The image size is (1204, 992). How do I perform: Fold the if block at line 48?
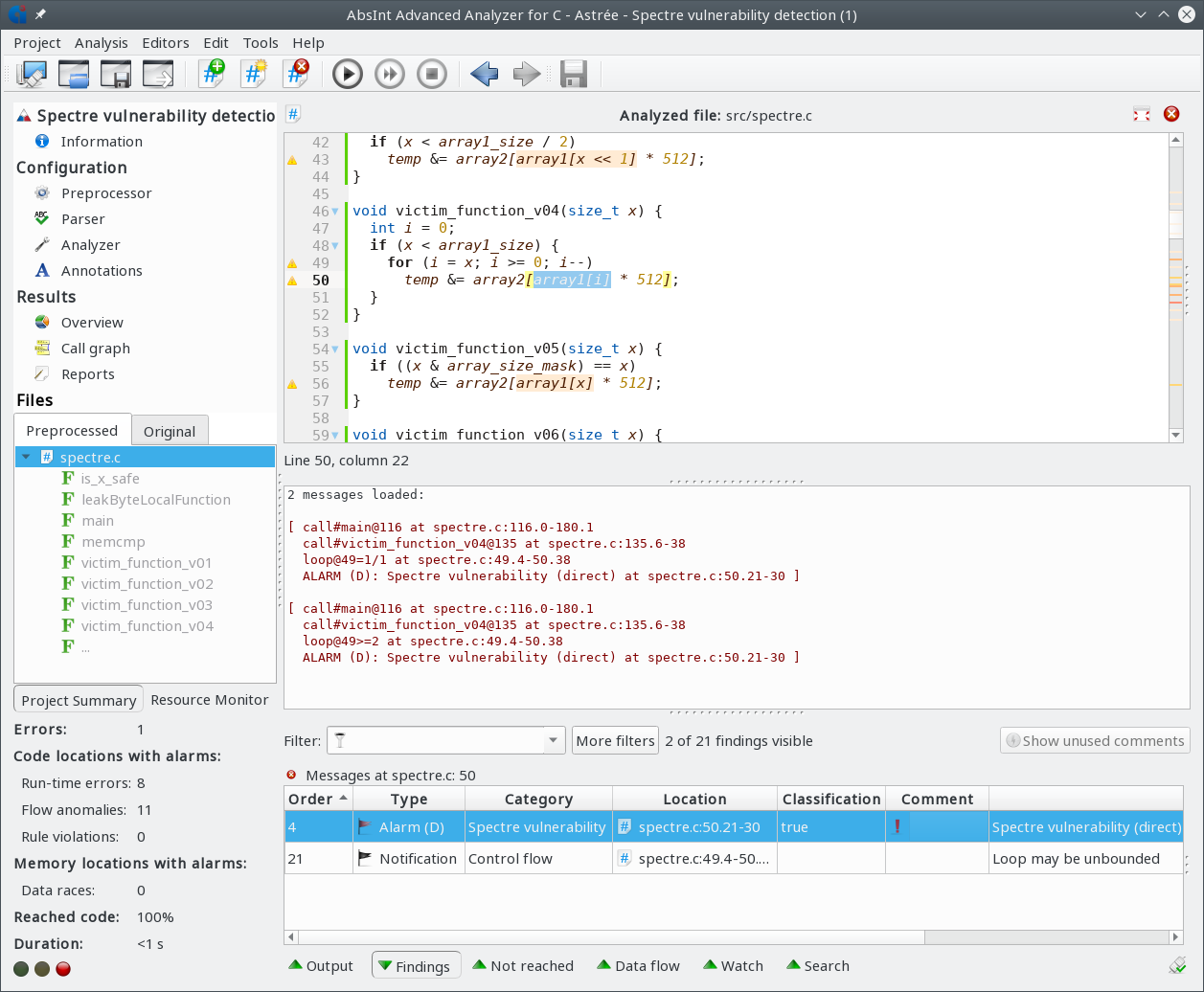(335, 246)
